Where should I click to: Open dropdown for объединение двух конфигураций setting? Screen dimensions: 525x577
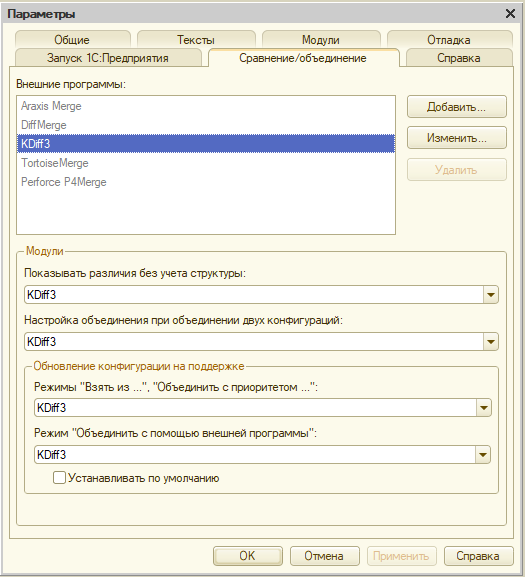click(x=491, y=342)
